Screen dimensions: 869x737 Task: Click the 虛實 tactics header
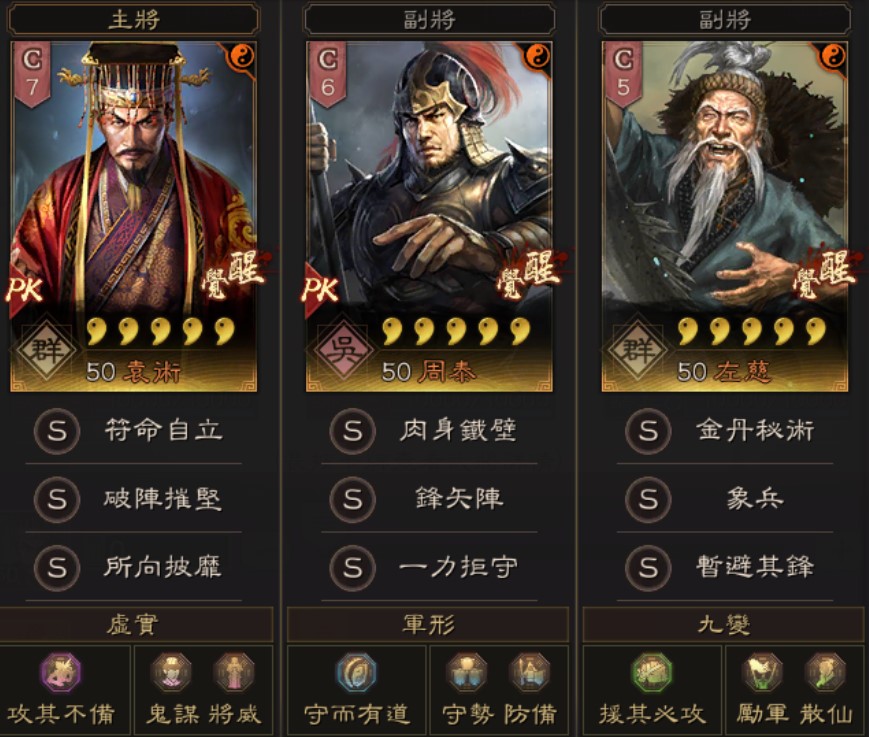click(x=134, y=625)
